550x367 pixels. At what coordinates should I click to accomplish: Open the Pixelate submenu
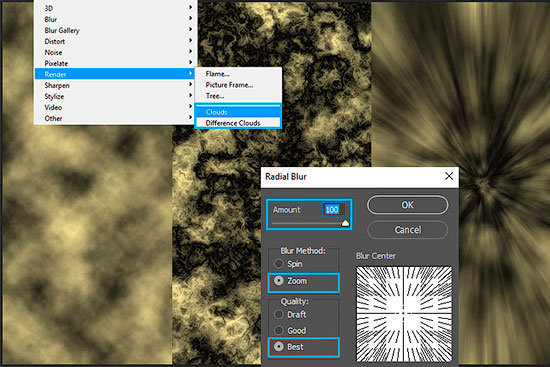click(115, 63)
